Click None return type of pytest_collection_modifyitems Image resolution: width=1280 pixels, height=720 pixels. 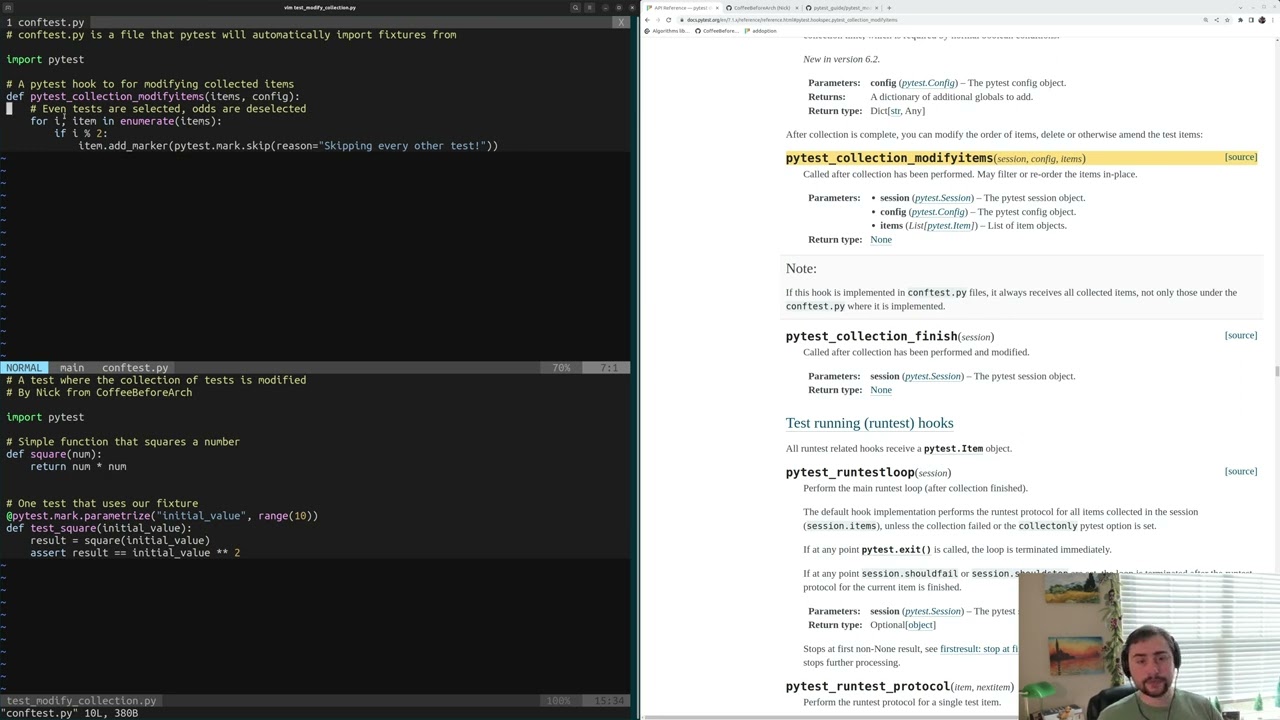tap(880, 240)
